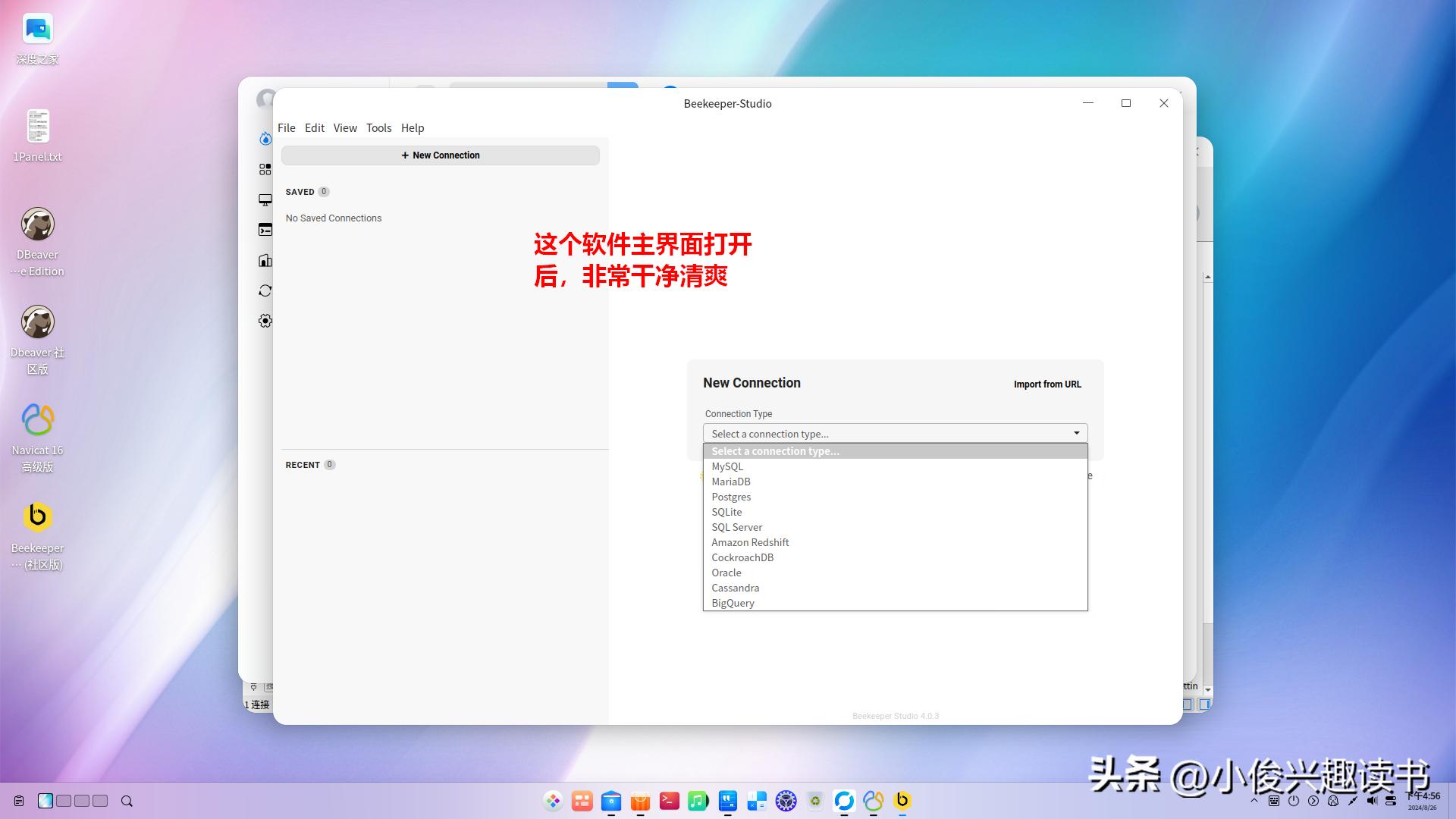
Task: Choose SQLite from connection type list
Action: 895,512
